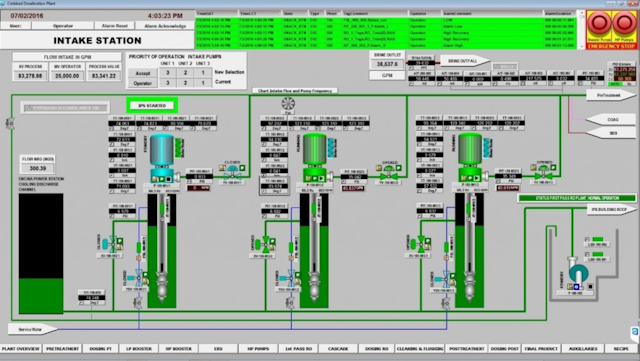The height and width of the screenshot is (361, 640).
Task: Open the PRETREATMENT navigation tab
Action: click(x=62, y=349)
